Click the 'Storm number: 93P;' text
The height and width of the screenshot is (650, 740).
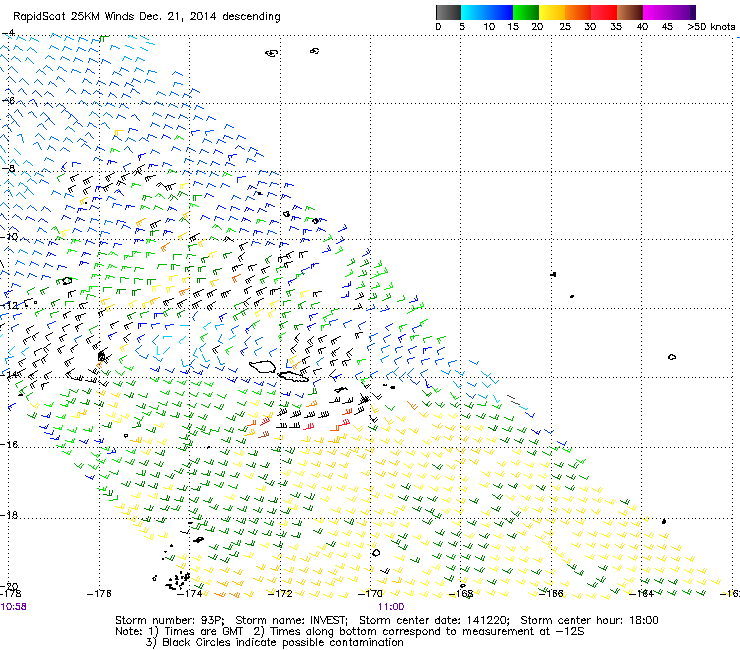pyautogui.click(x=169, y=620)
